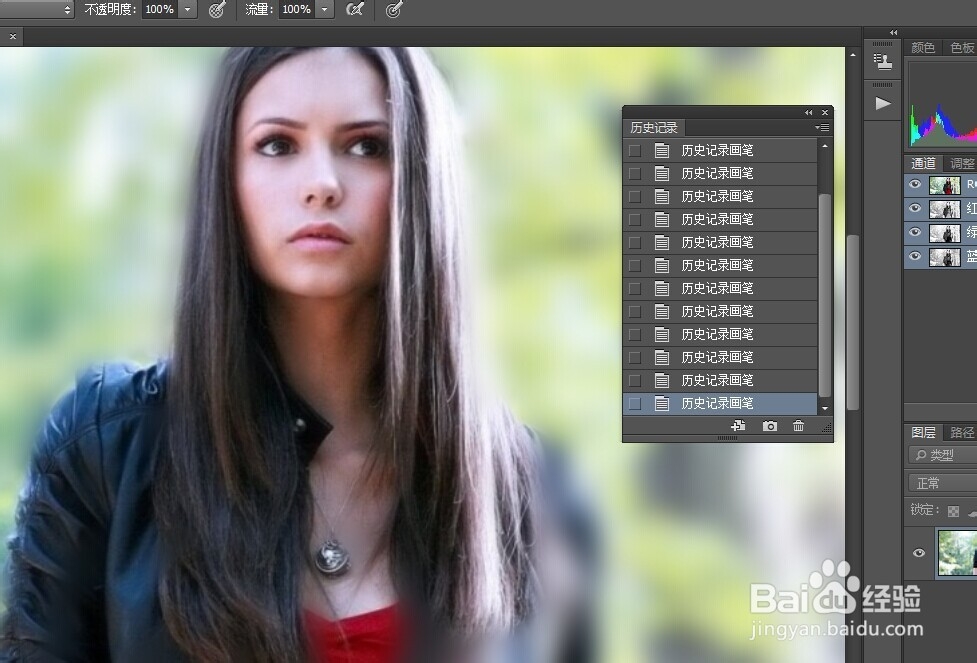Set history brush source on topmost listed state

pos(635,150)
